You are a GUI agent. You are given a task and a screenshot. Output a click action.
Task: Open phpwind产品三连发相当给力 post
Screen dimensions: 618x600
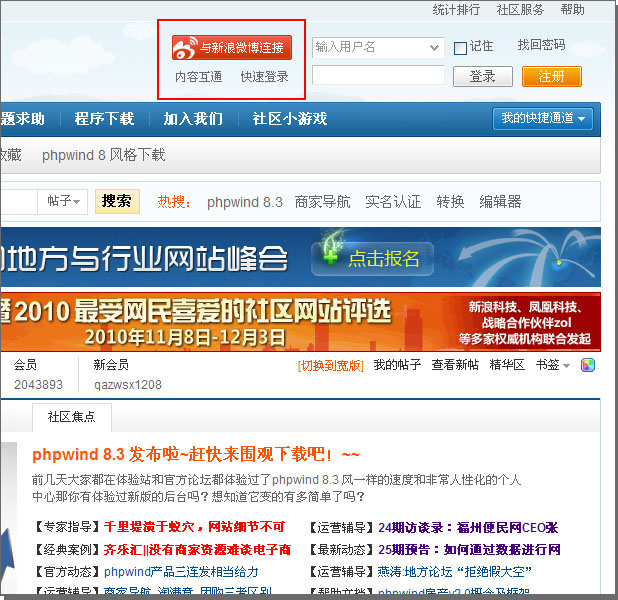click(181, 572)
